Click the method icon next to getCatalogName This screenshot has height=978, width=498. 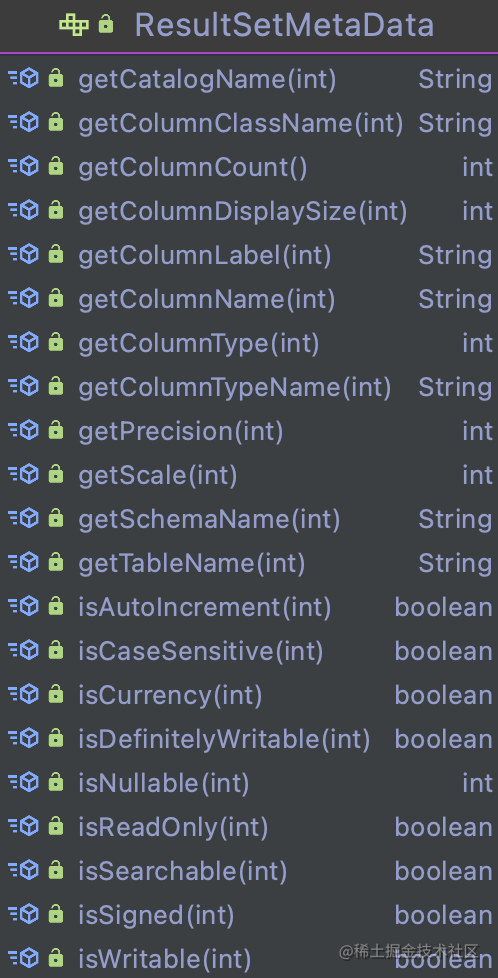(23, 78)
